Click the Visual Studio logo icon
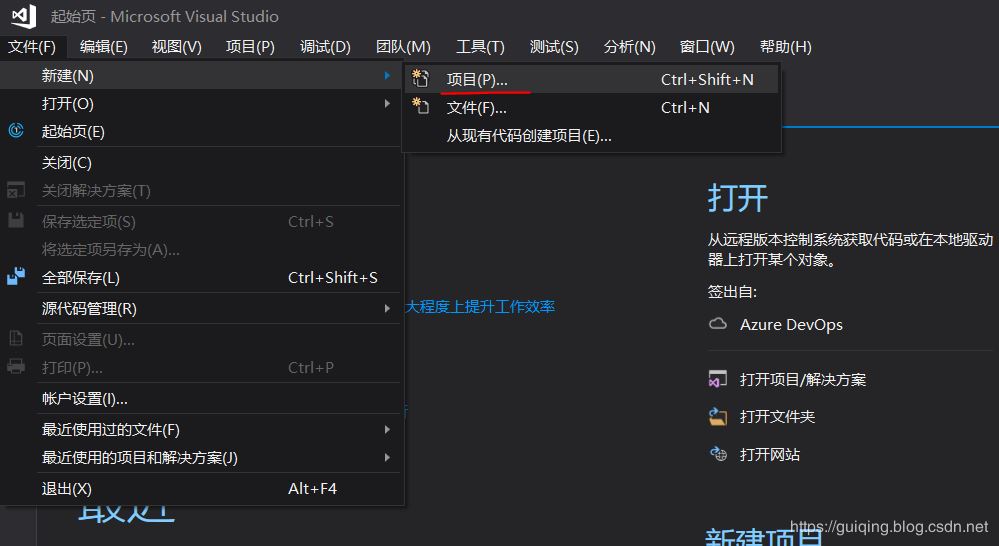The width and height of the screenshot is (999, 546). [24, 16]
